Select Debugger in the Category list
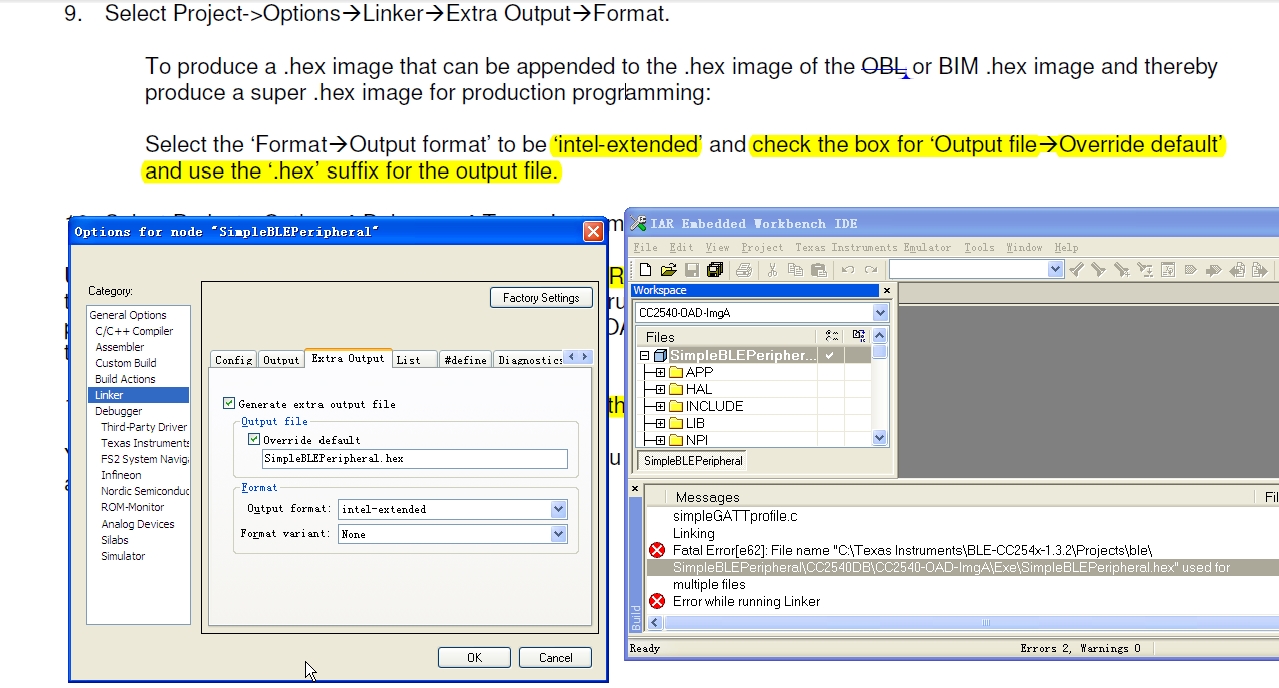 [x=119, y=411]
